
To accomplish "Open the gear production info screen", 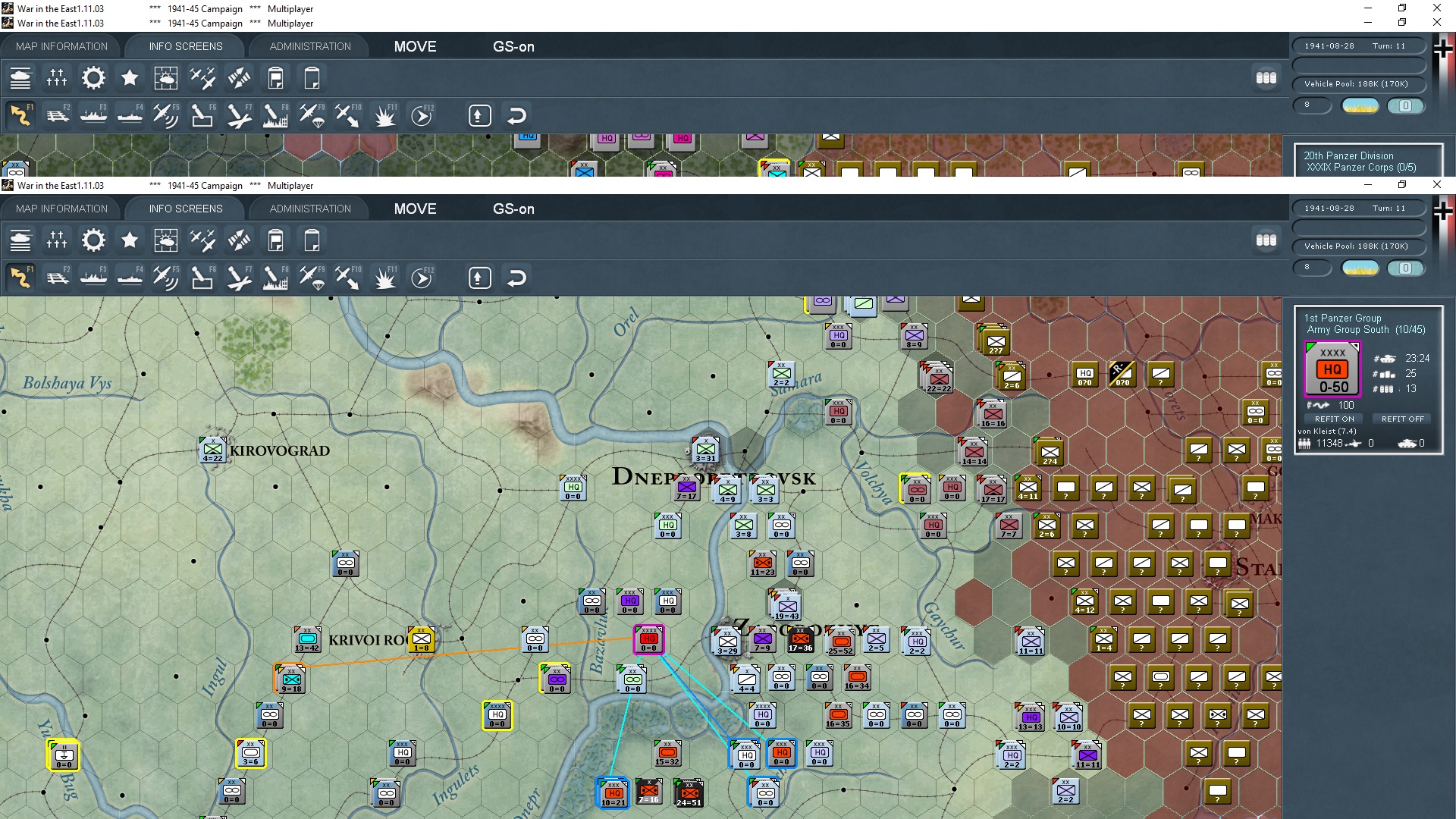I will 93,240.
